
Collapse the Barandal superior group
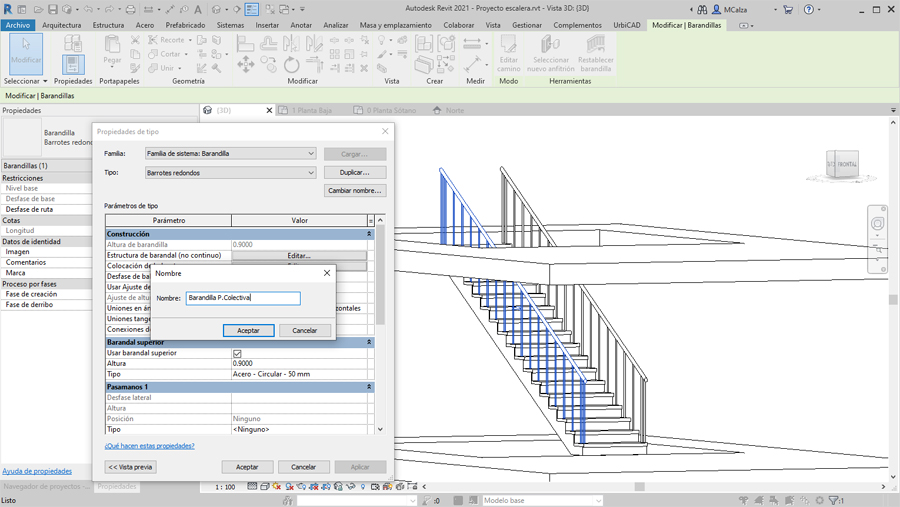tap(369, 342)
